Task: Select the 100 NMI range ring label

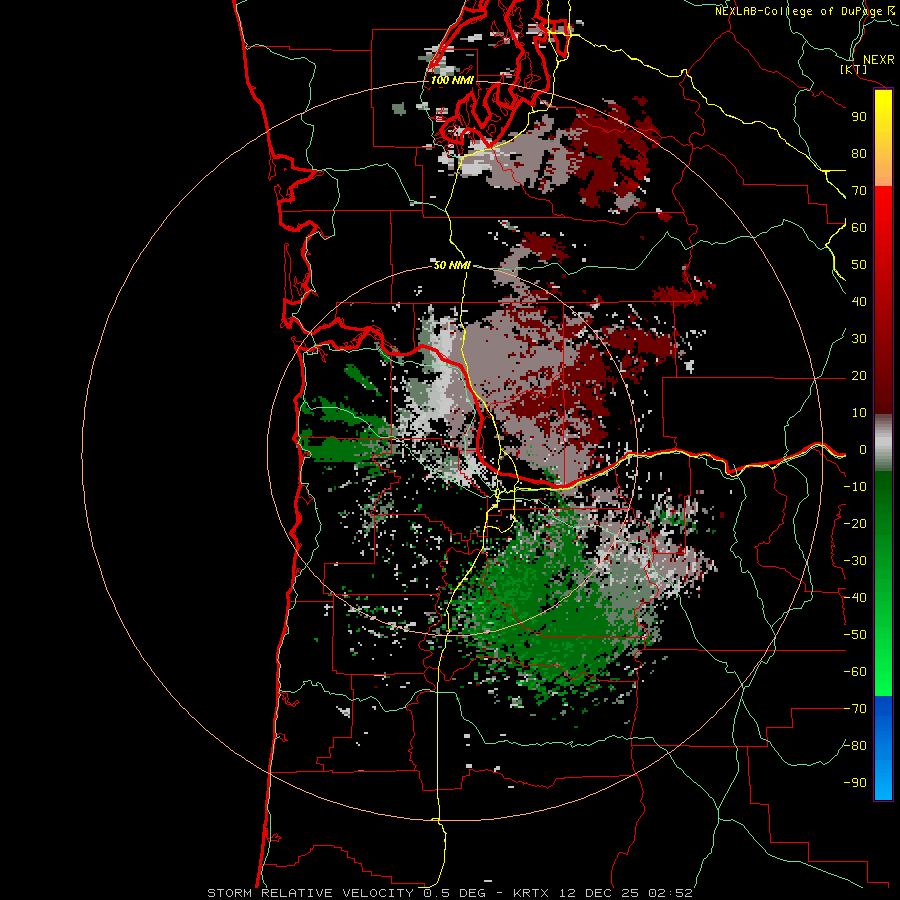Action: [452, 80]
